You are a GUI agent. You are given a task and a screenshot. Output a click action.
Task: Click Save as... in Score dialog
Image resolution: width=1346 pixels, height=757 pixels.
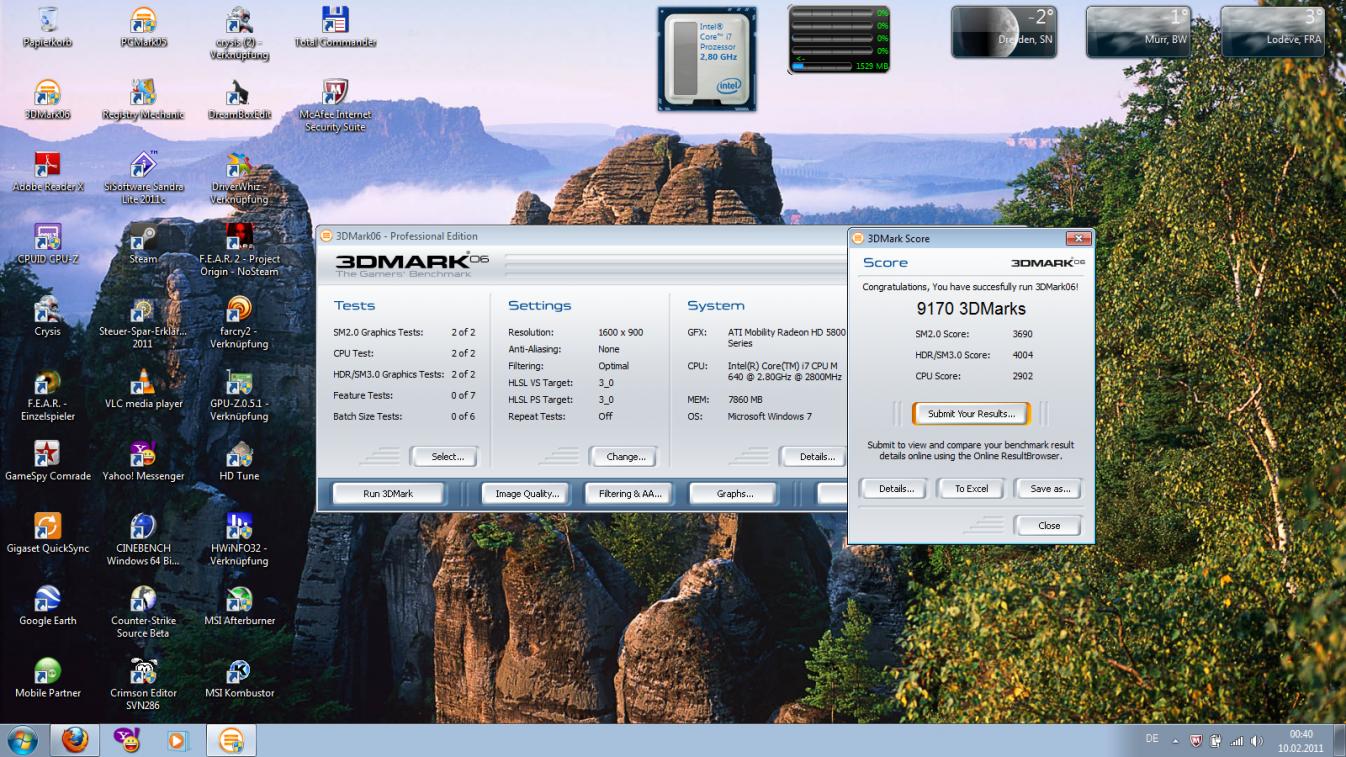1049,489
